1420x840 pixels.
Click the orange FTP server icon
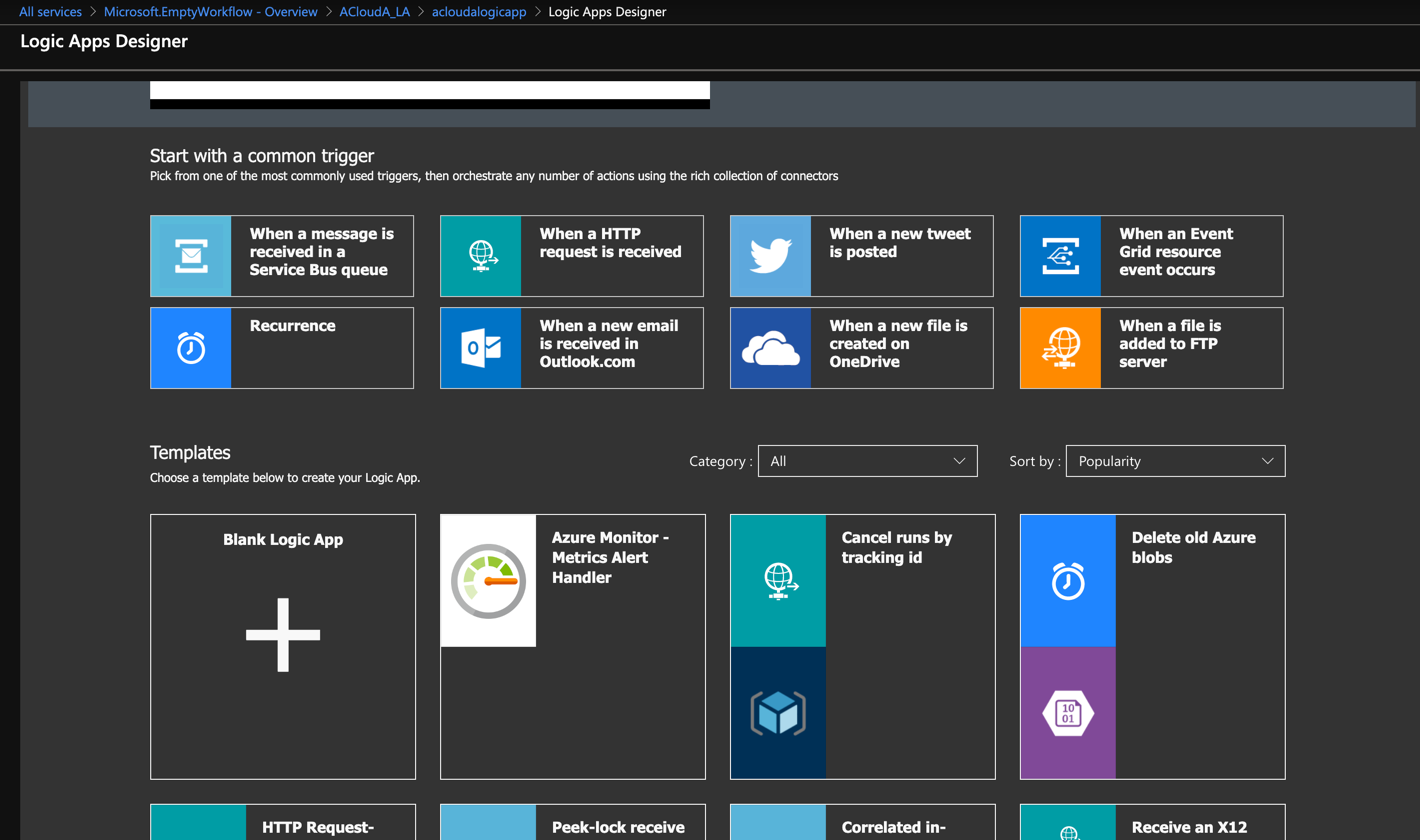click(x=1061, y=348)
